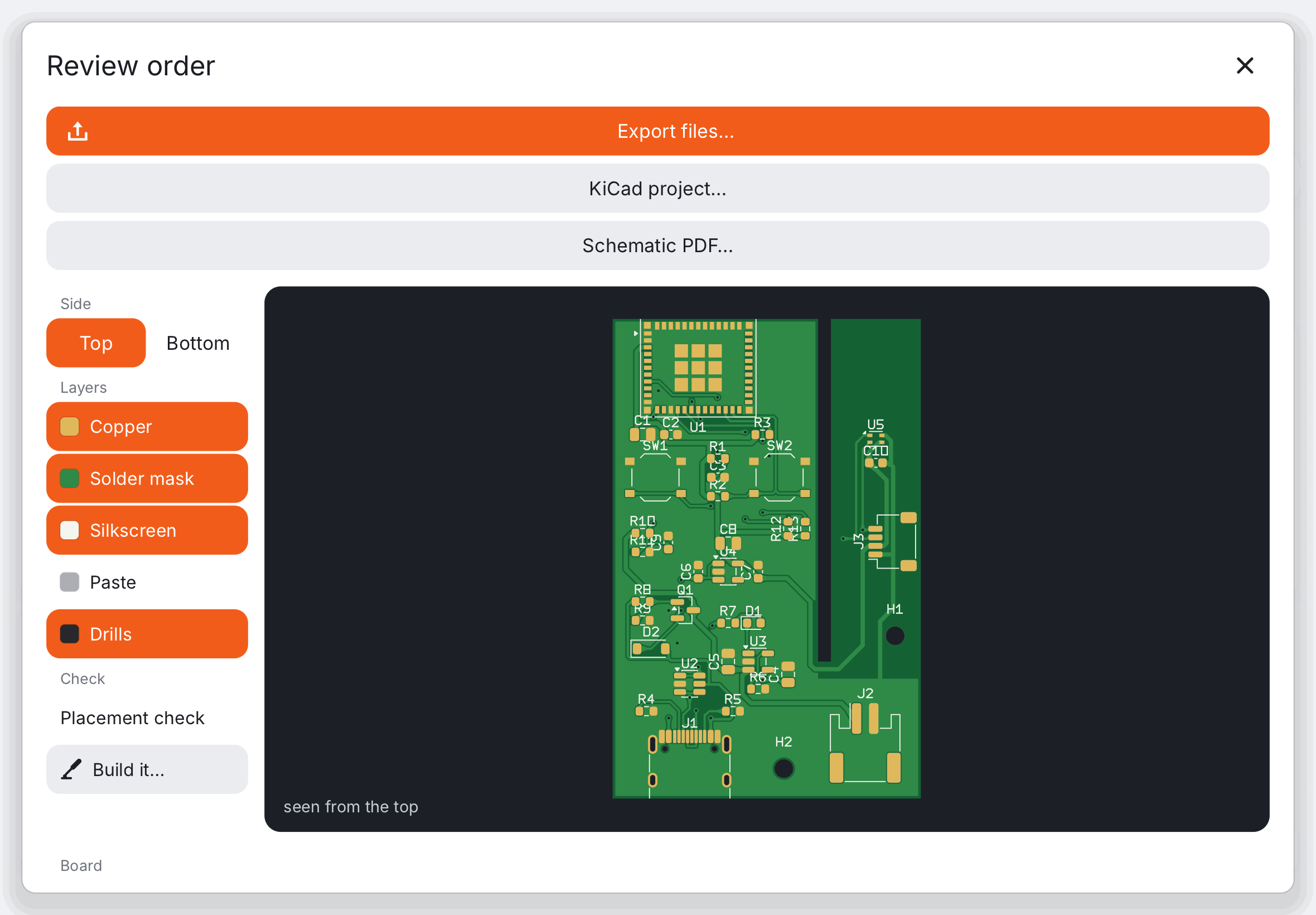Click the Export files button

657,131
